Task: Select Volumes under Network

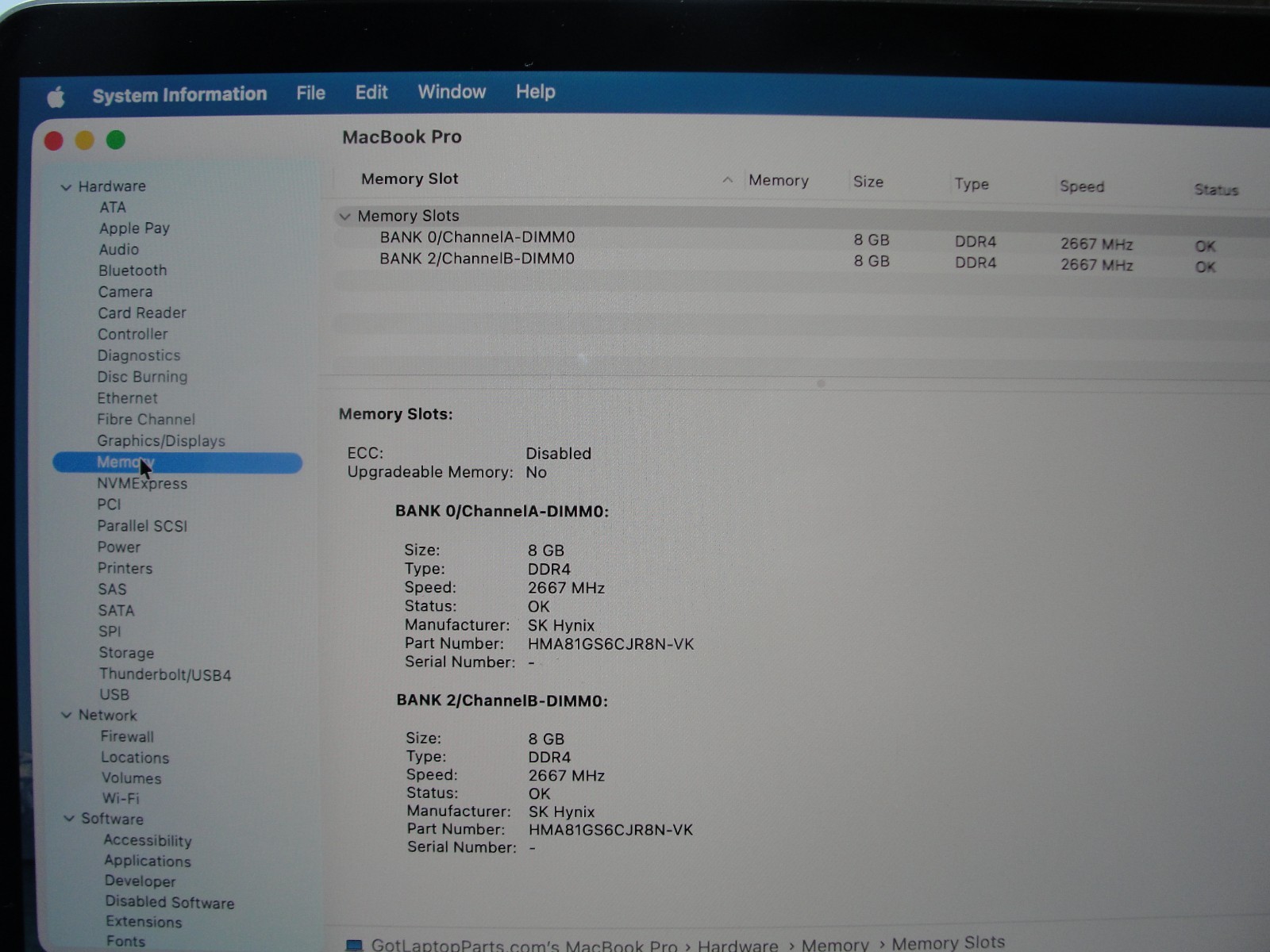Action: [131, 778]
